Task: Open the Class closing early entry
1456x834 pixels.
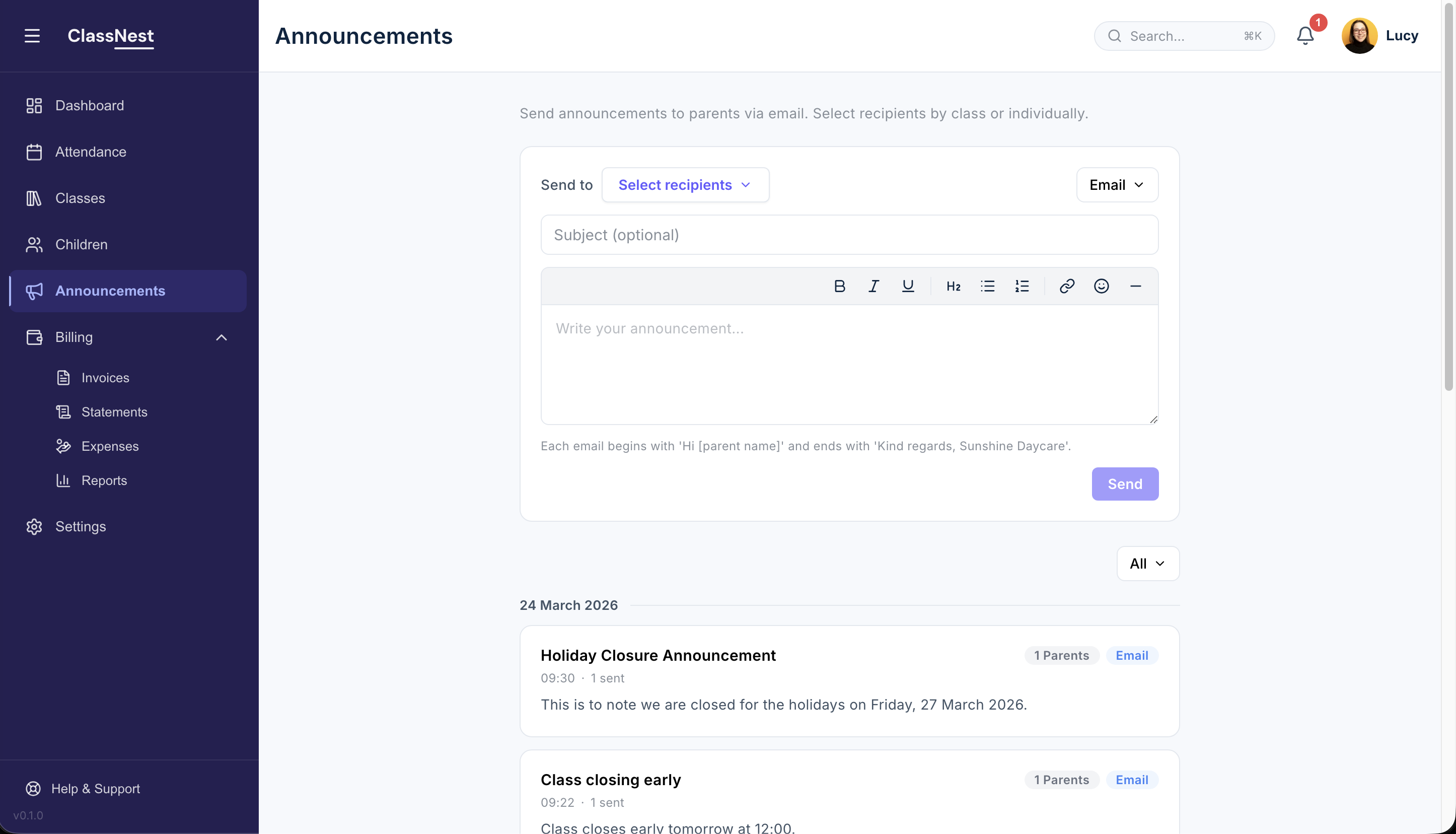Action: [849, 792]
